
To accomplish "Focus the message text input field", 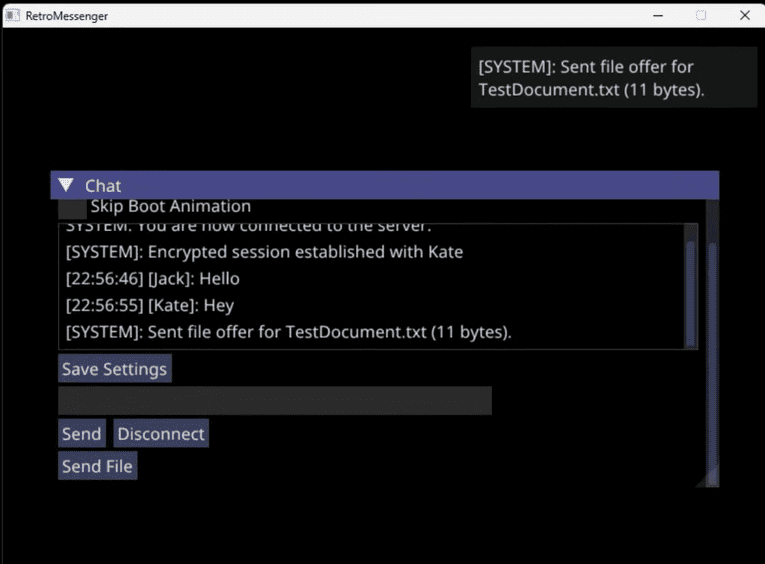I will [275, 401].
